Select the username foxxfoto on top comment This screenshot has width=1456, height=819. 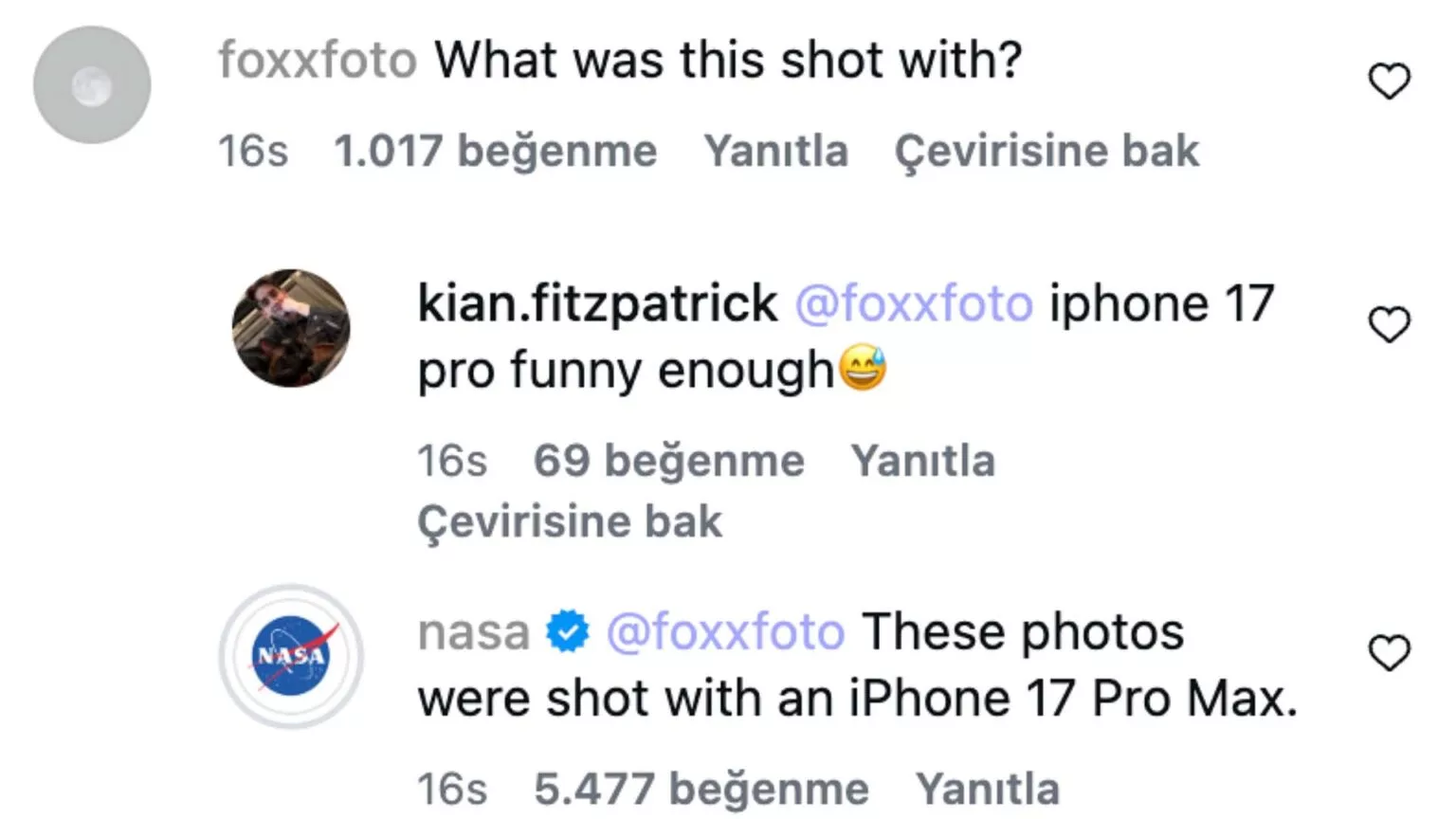pyautogui.click(x=317, y=59)
